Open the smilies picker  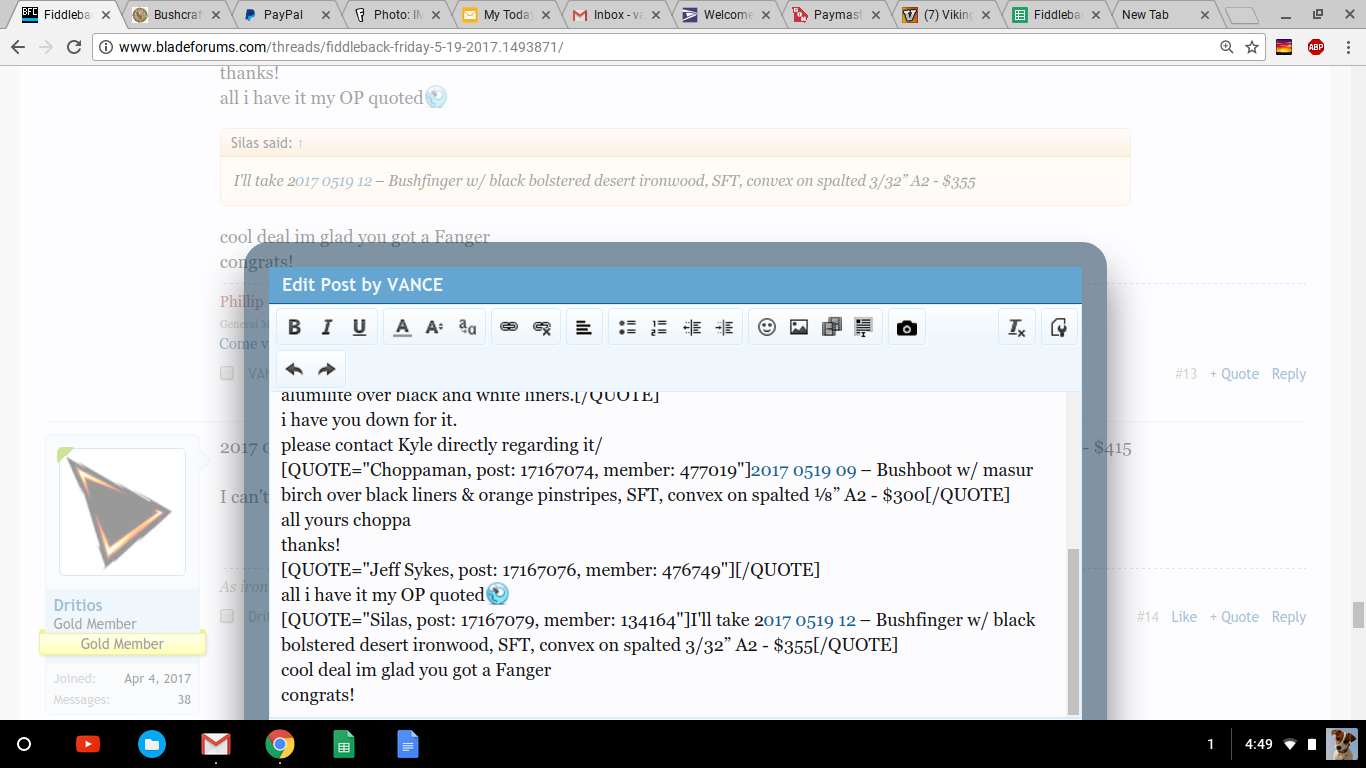[767, 327]
